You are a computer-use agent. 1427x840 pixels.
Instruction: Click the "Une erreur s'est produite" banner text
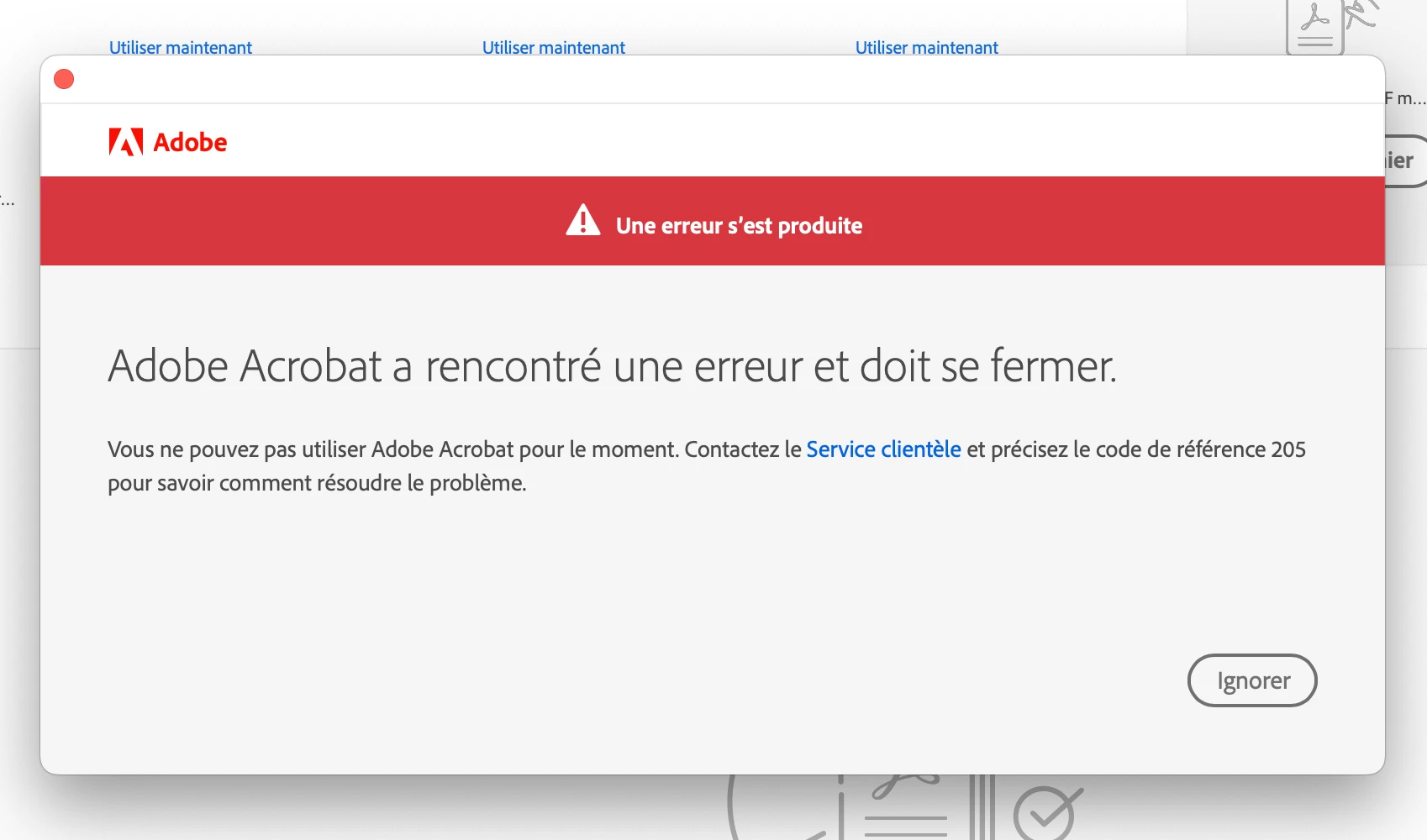(739, 225)
